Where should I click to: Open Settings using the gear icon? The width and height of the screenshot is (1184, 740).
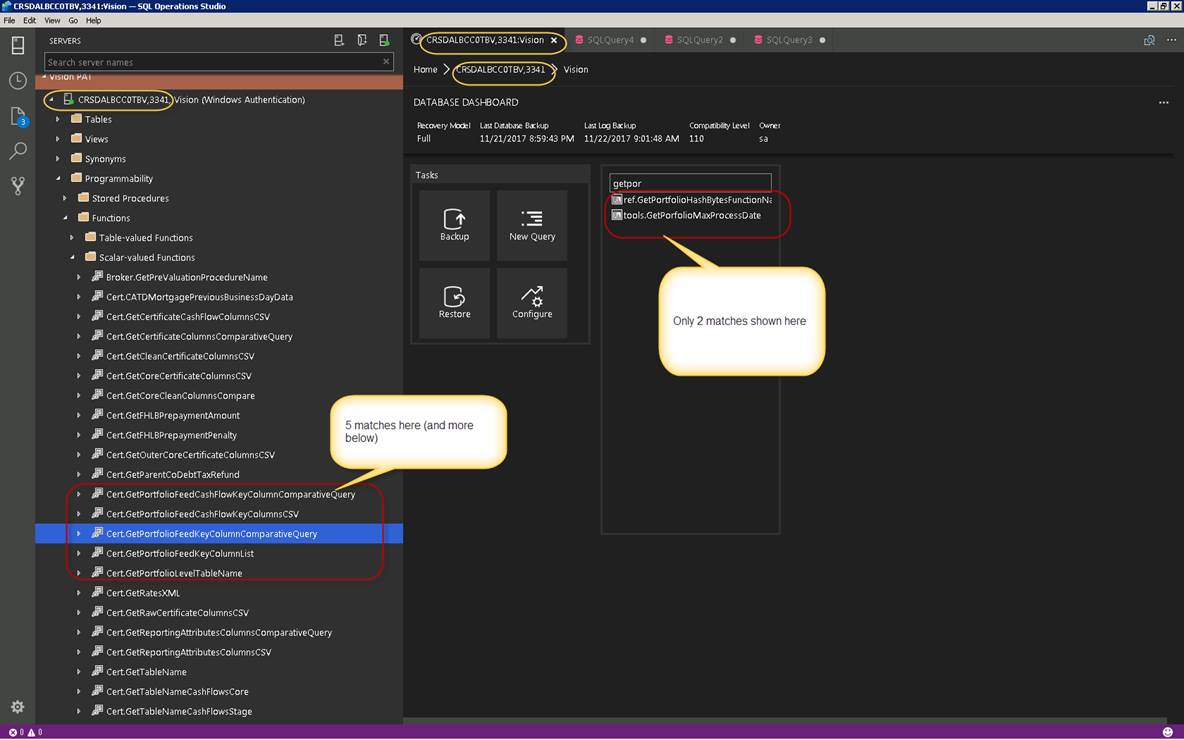[16, 705]
